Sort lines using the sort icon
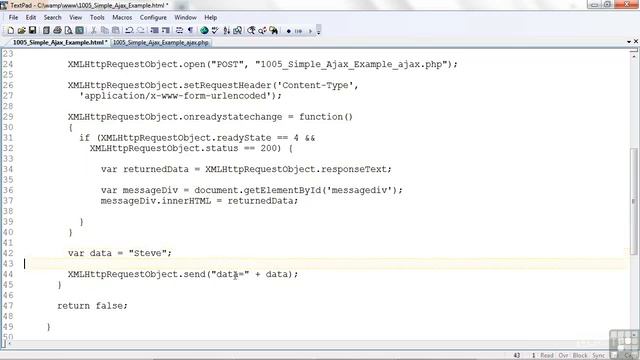640x360 pixels. (227, 31)
